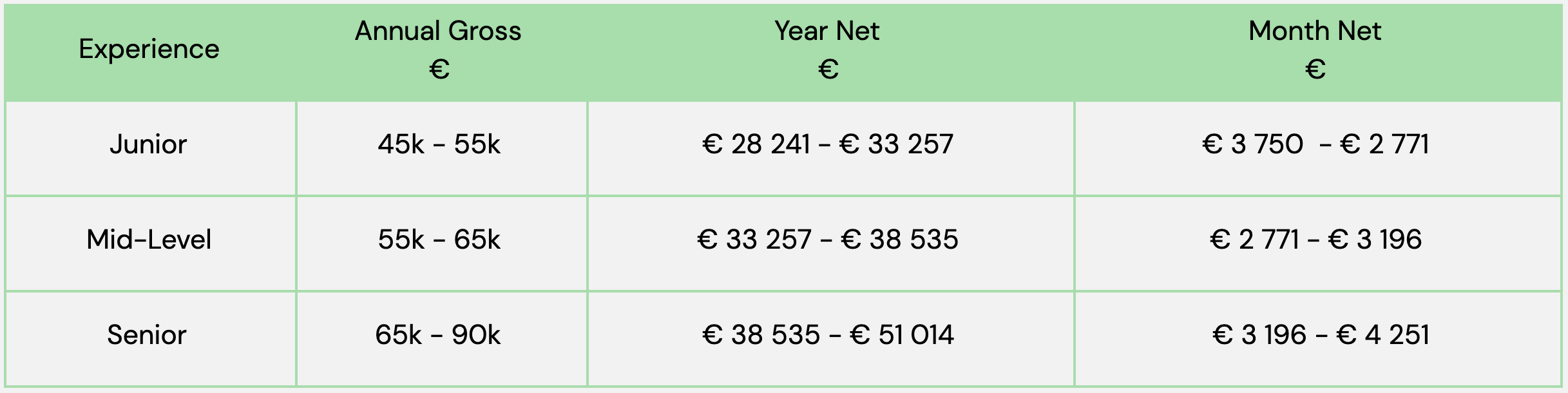The height and width of the screenshot is (393, 1568).
Task: Click the euro symbol under Annual Gross
Action: (x=439, y=69)
